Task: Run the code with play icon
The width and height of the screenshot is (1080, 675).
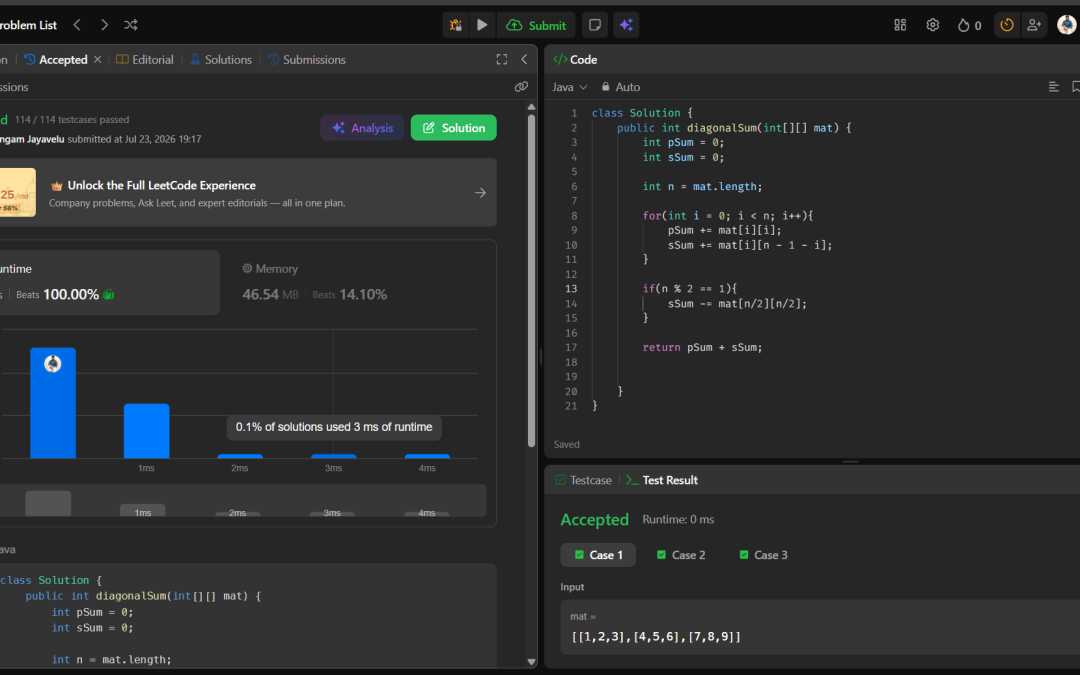Action: (x=482, y=25)
